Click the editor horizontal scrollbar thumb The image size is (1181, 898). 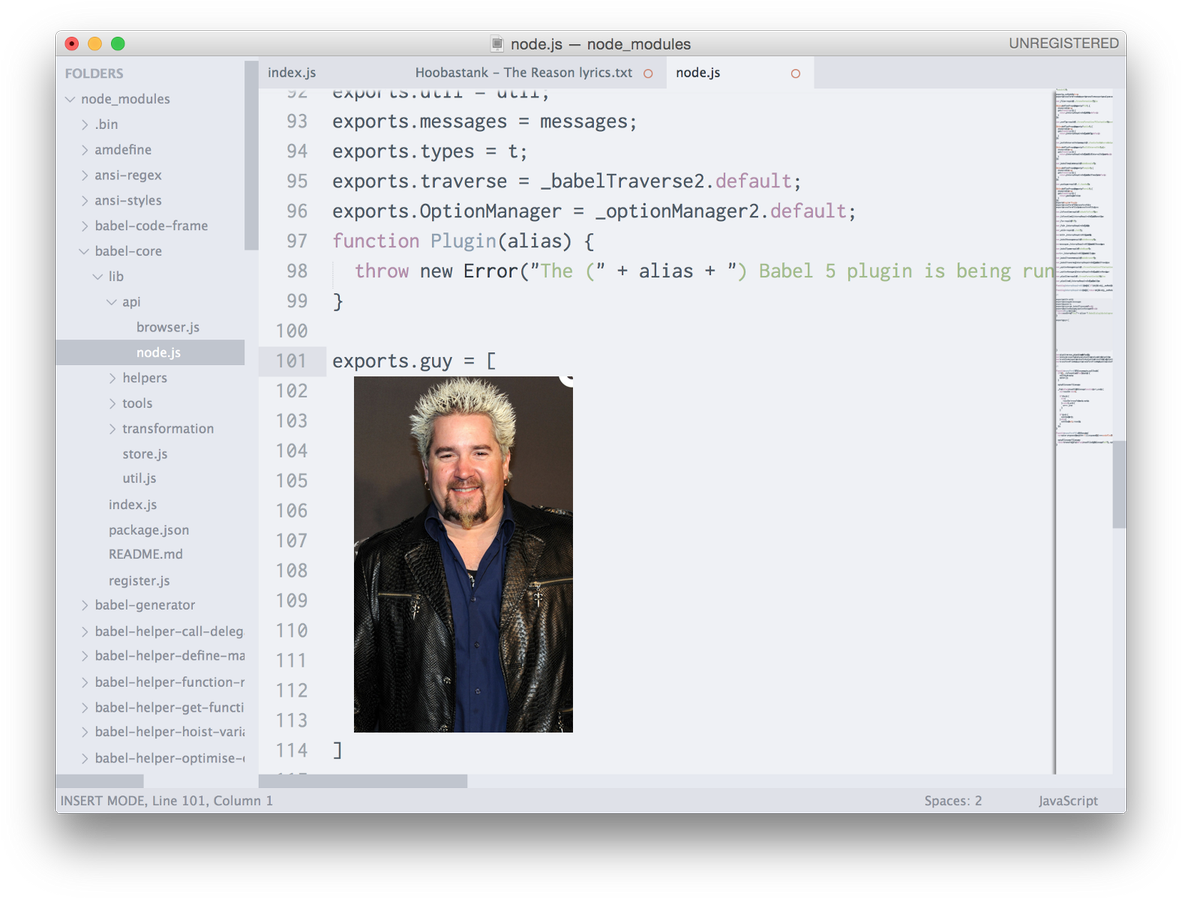pyautogui.click(x=362, y=781)
